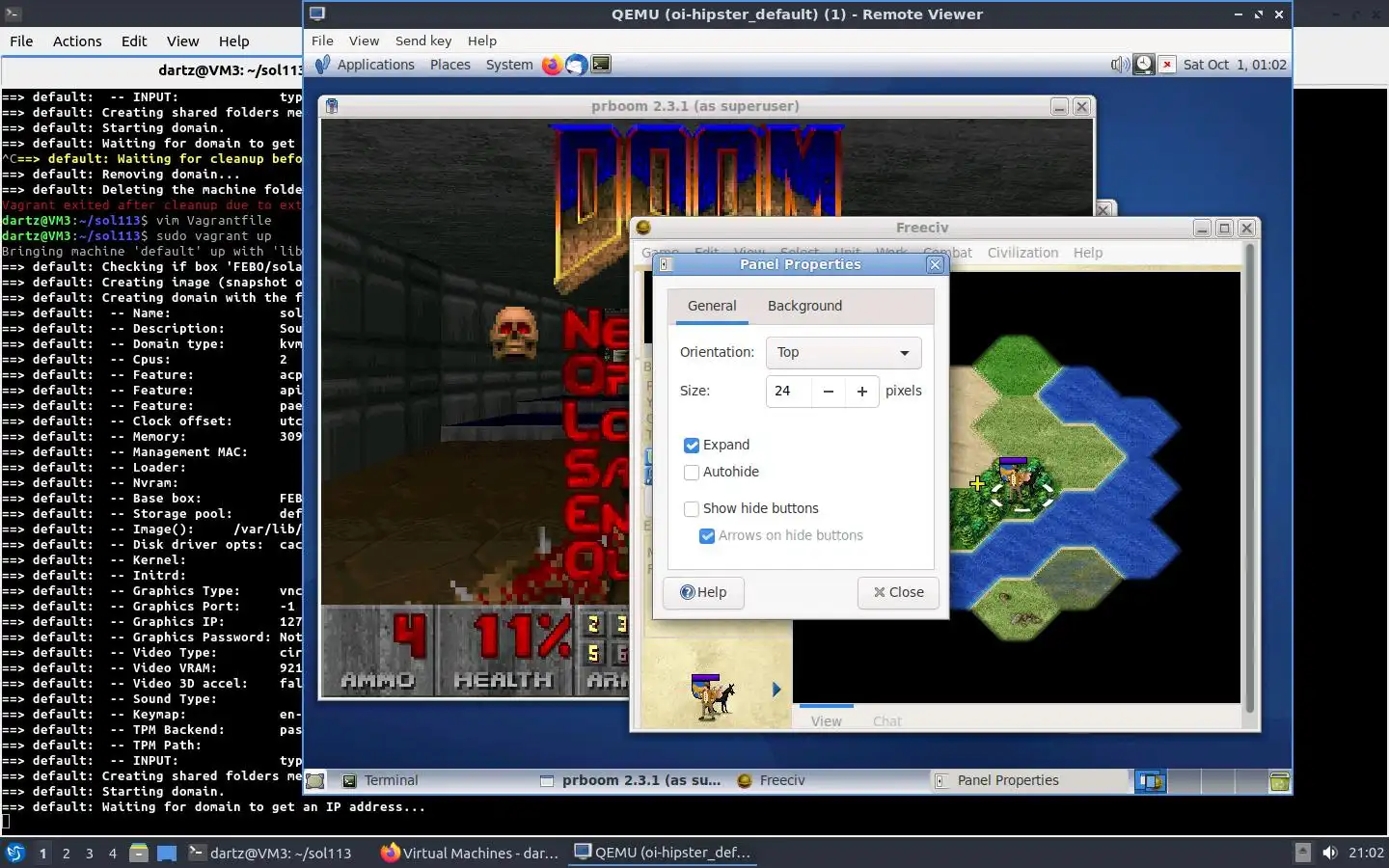1389x868 pixels.
Task: Click the Close button in Panel Properties
Action: [898, 592]
